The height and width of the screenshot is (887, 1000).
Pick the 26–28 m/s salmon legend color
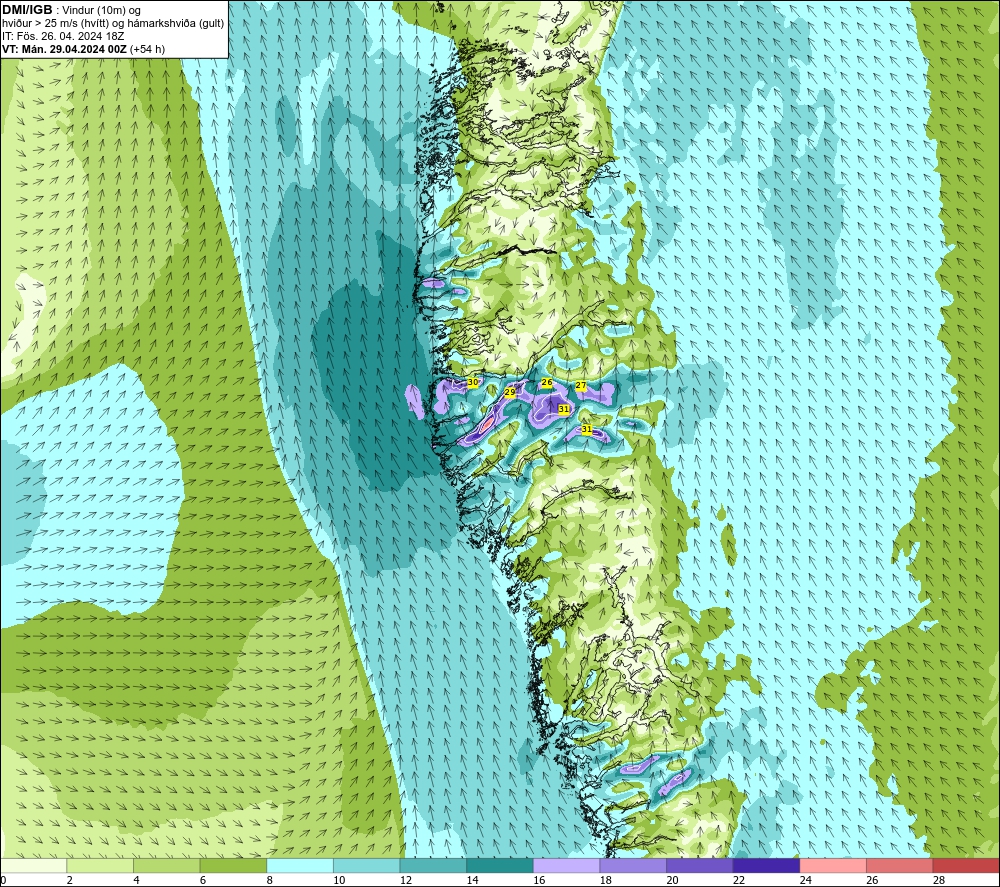[900, 865]
